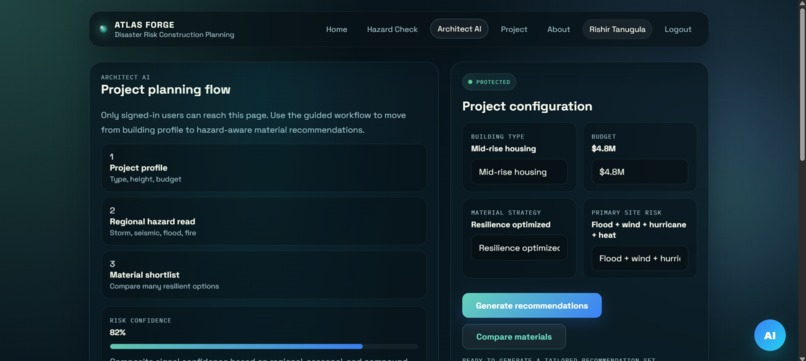Click the ATLAS FORGE brand title
Viewport: 806px width, 361px height.
point(144,25)
